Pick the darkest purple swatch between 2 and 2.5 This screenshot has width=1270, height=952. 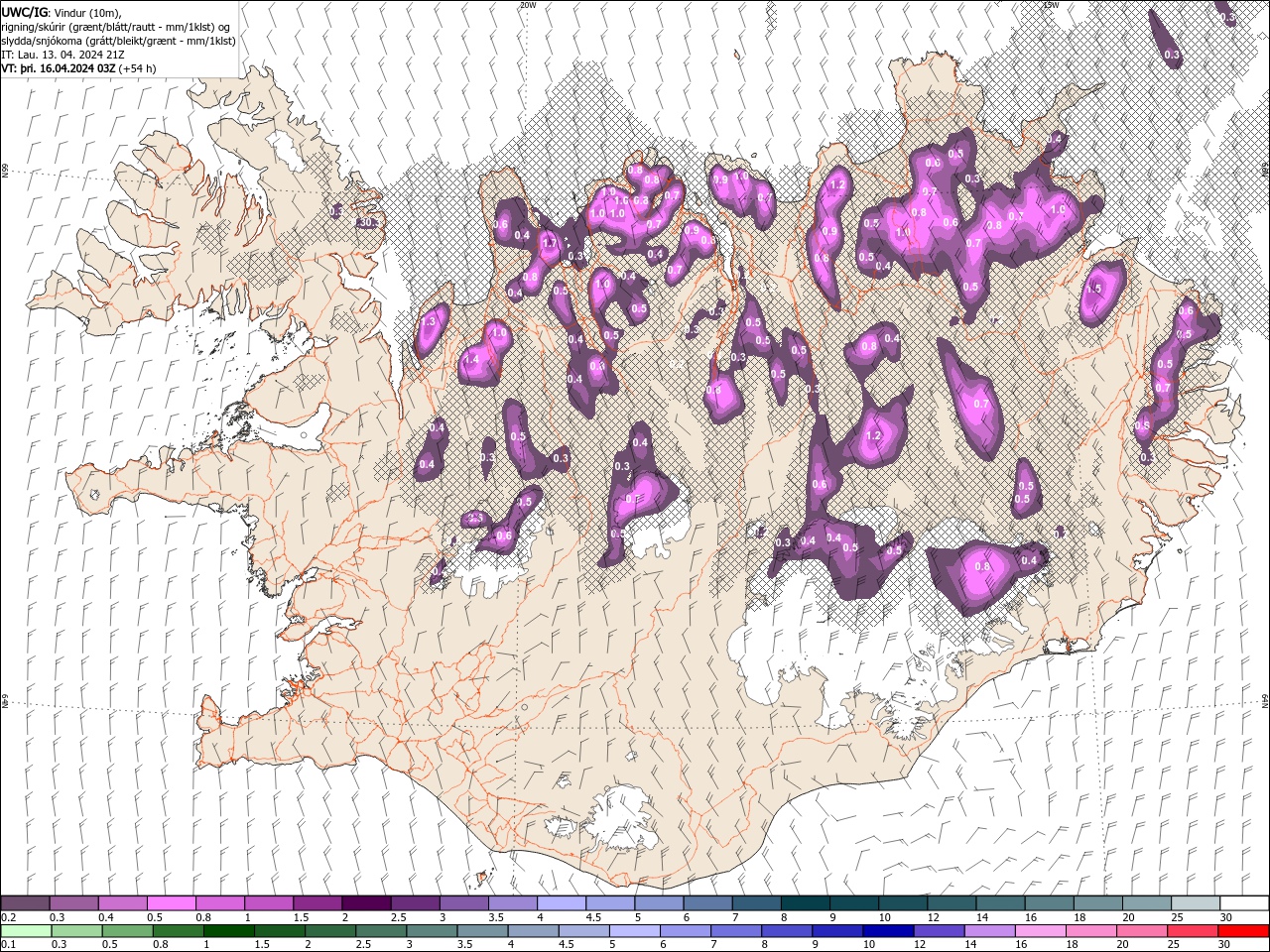click(x=365, y=903)
